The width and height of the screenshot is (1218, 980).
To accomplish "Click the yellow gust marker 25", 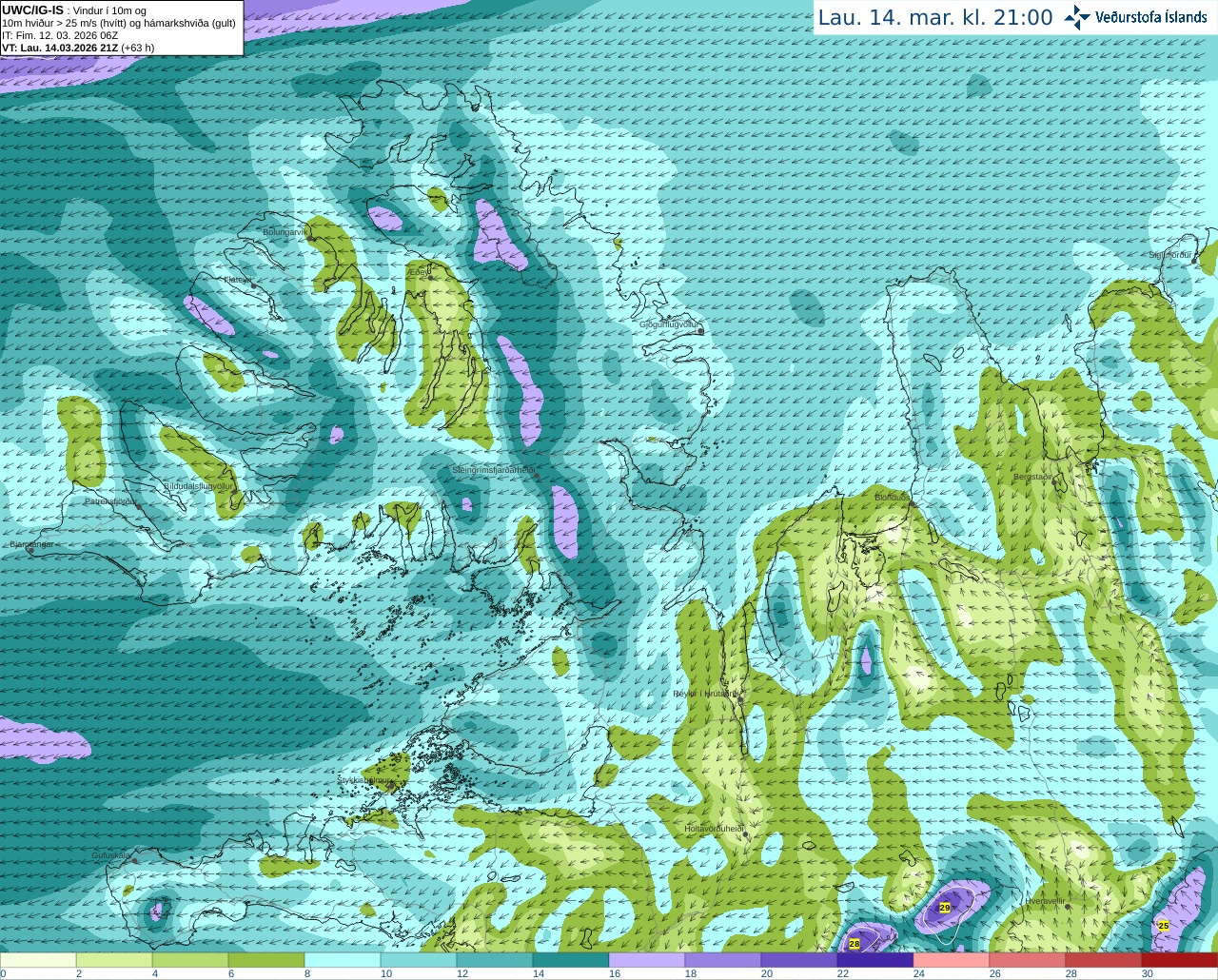I will 1164,925.
